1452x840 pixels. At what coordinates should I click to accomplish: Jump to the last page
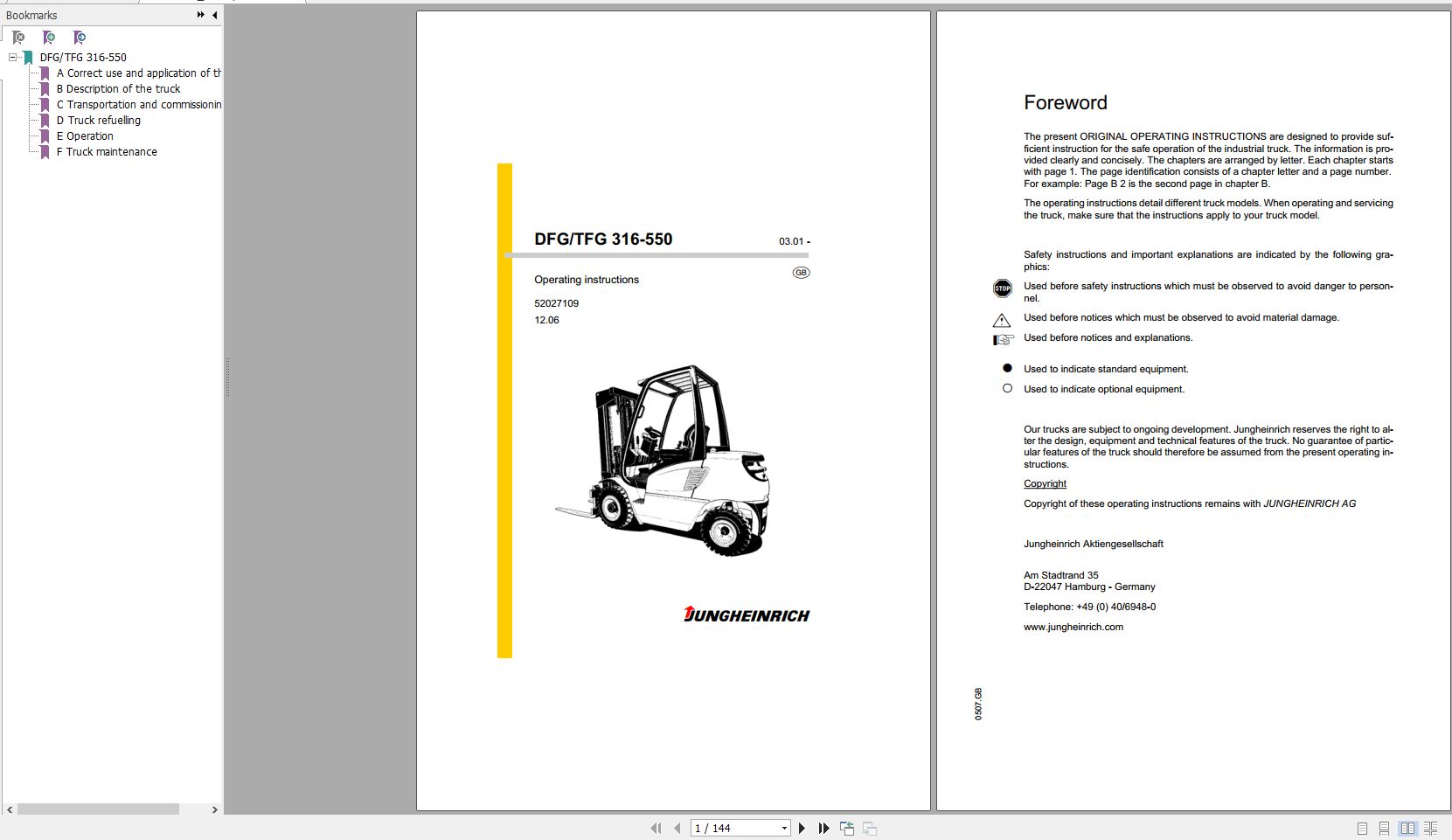pos(823,828)
